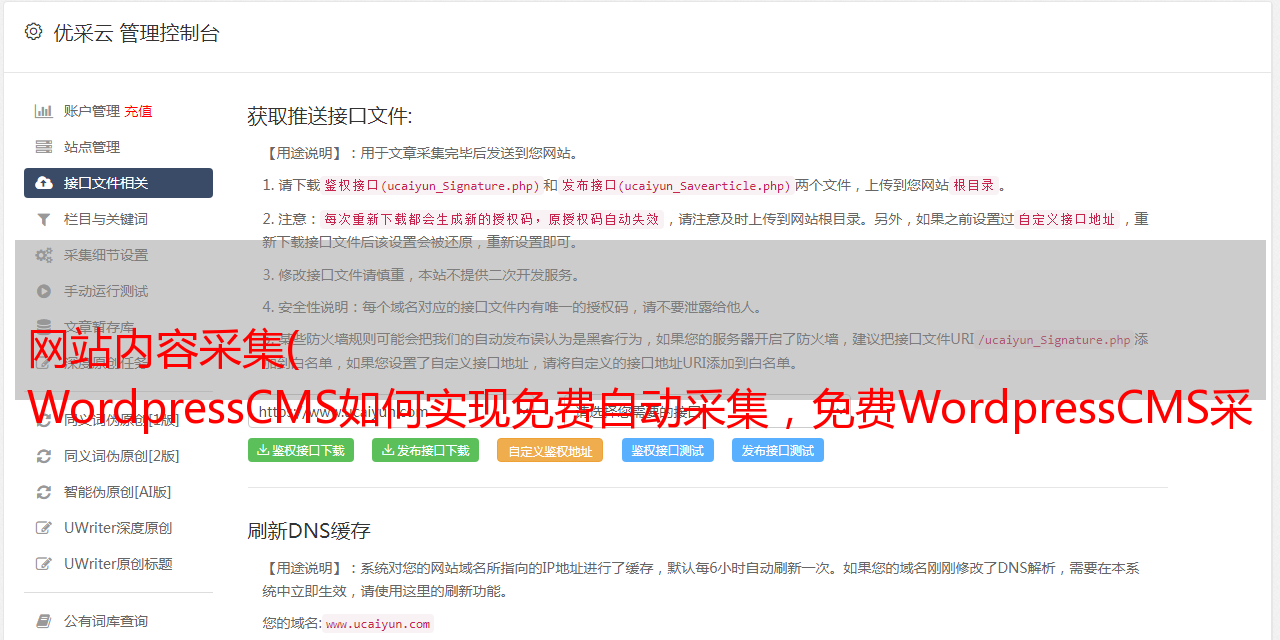Open the gears icon beside 采集细节设置
This screenshot has height=640, width=1280.
(44, 255)
